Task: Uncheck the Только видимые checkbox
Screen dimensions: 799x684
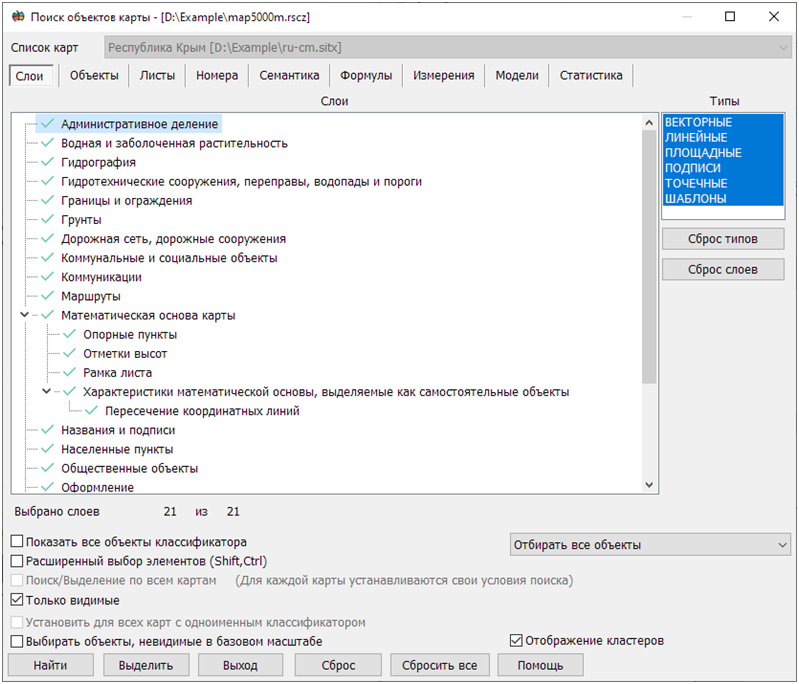Action: 17,601
